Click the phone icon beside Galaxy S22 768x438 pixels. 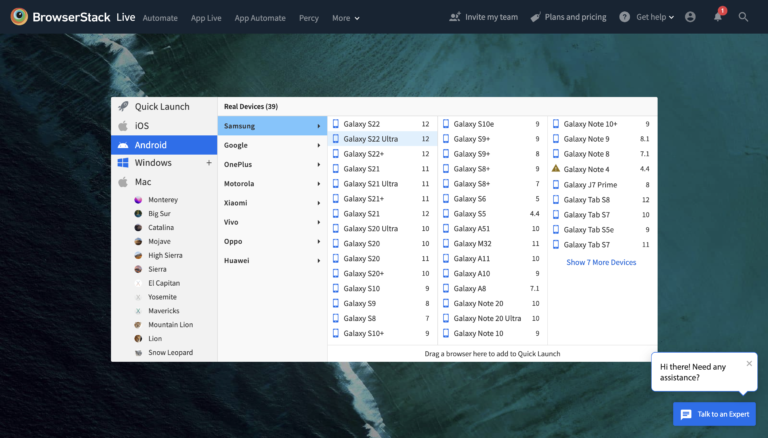pyautogui.click(x=336, y=124)
